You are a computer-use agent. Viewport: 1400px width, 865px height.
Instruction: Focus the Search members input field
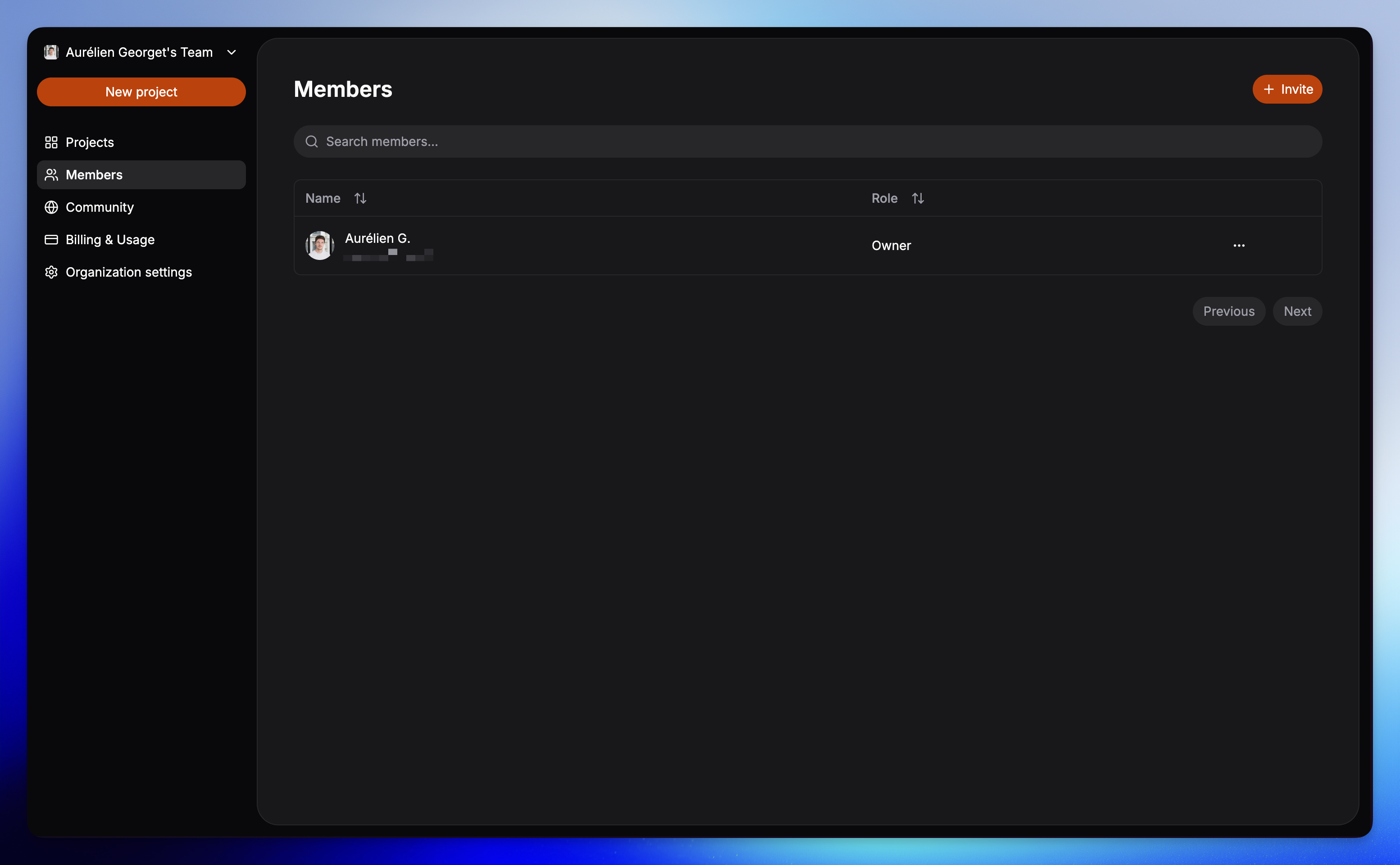click(800, 142)
